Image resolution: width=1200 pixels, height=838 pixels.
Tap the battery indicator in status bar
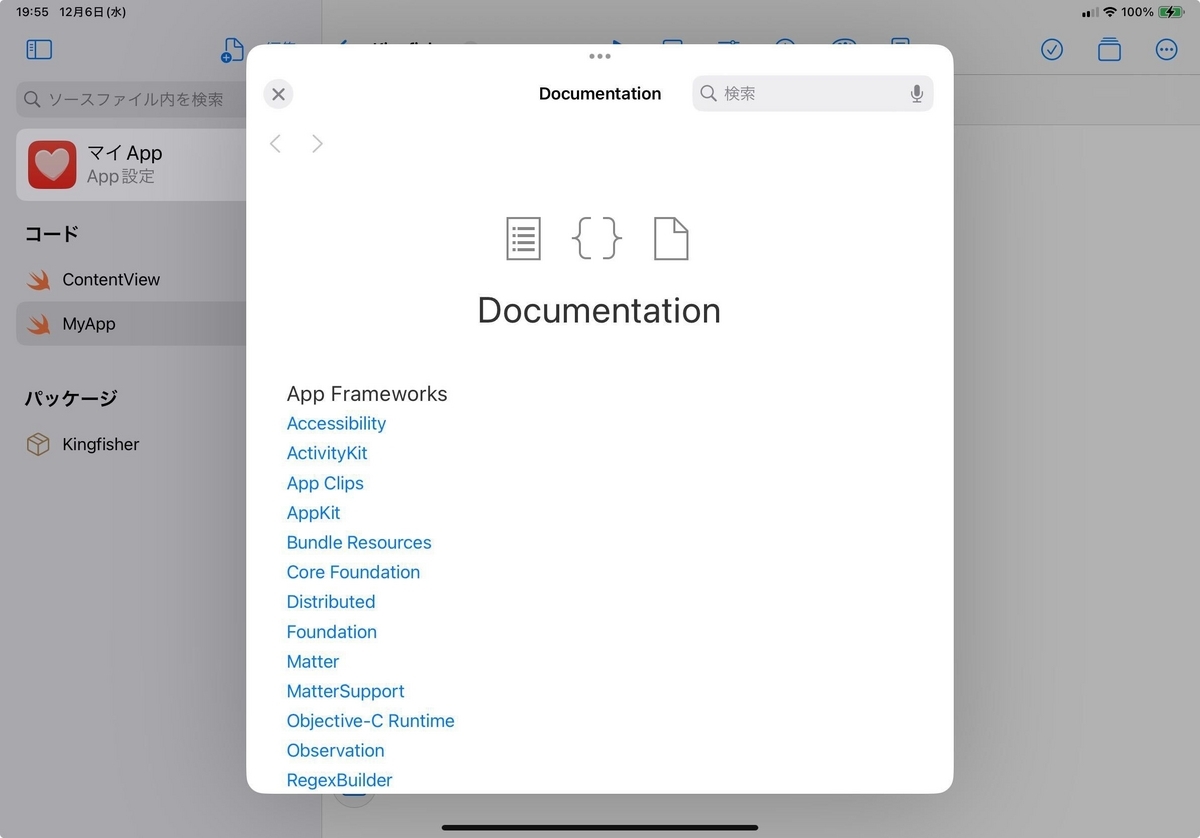[1172, 12]
